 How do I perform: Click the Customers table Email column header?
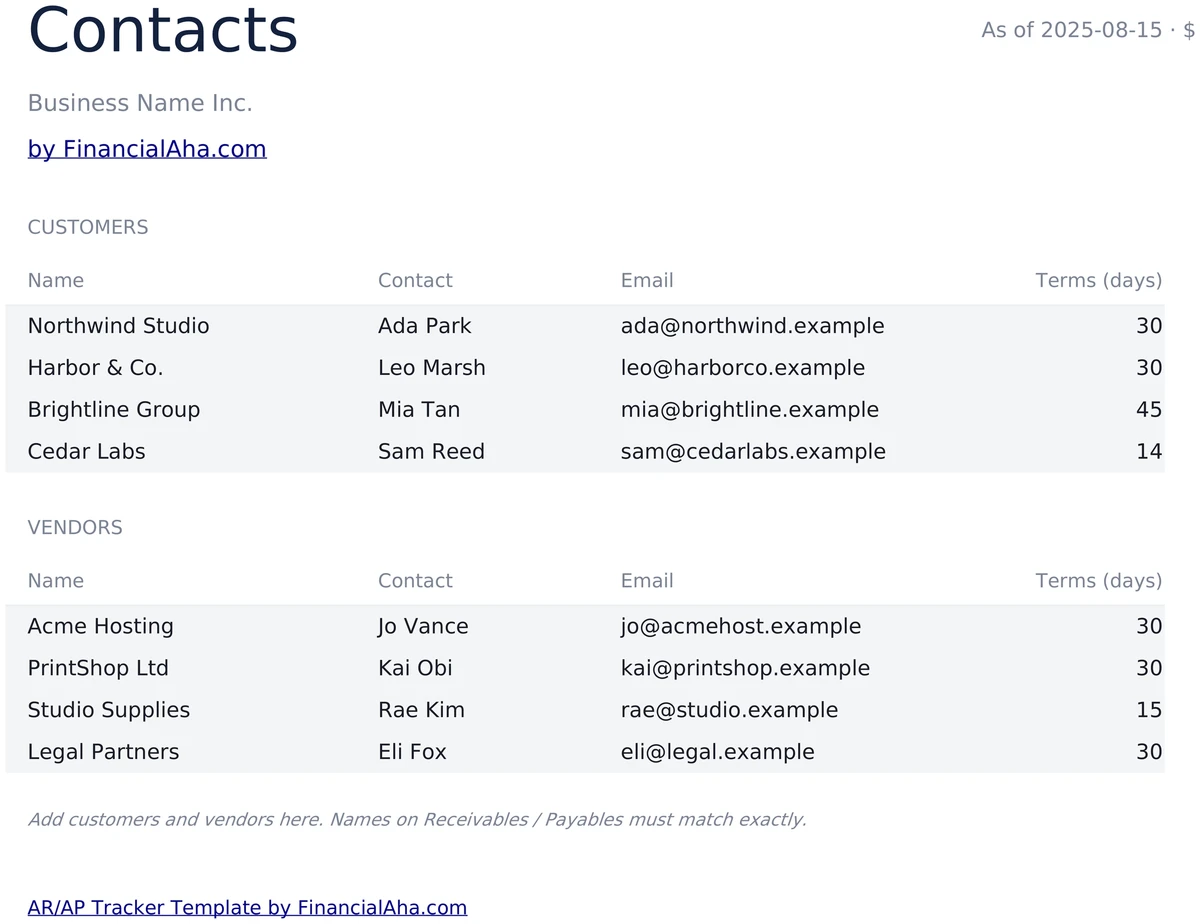pyautogui.click(x=647, y=280)
